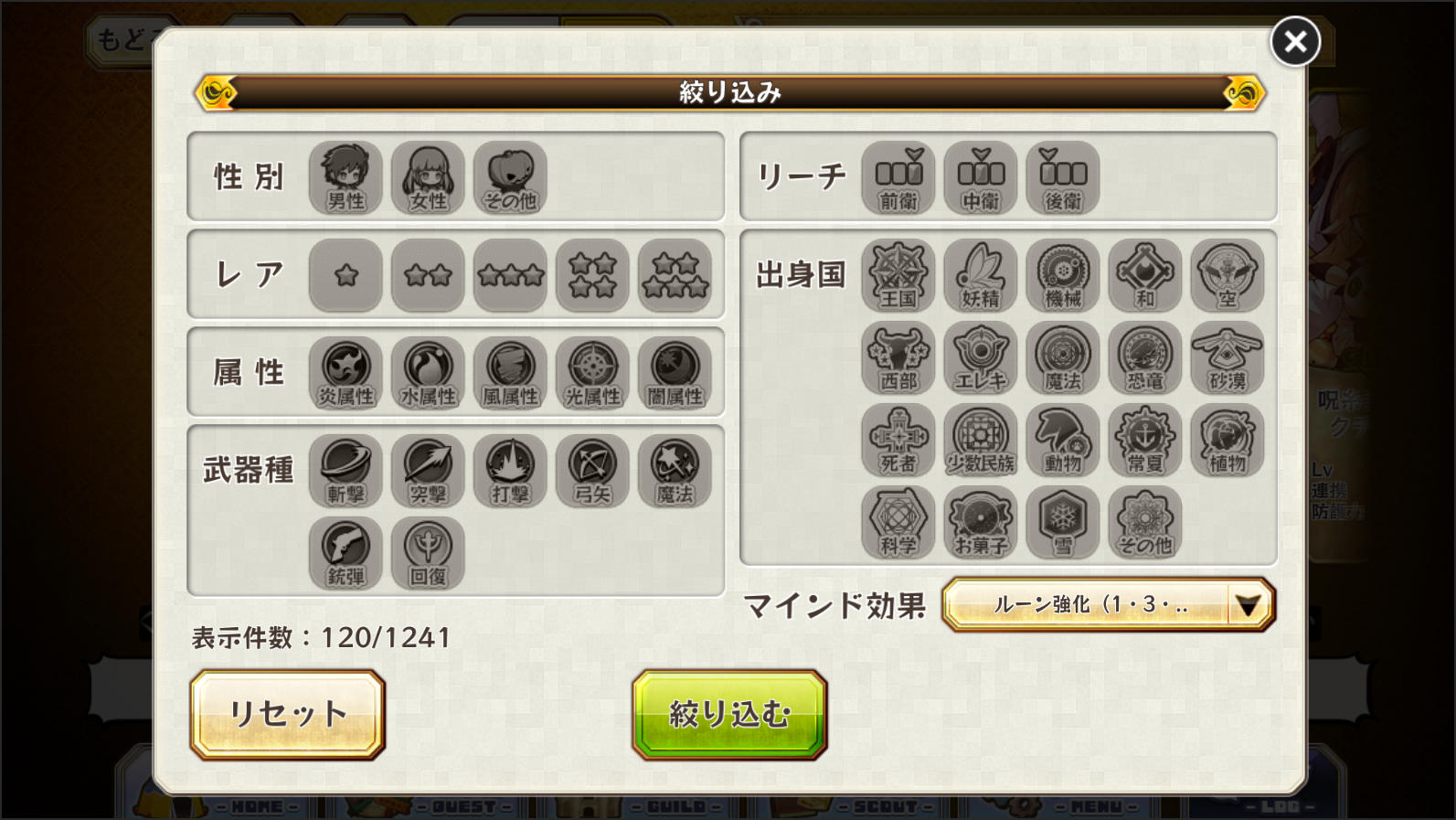Select the 王国 homeland icon
Screen dimensions: 1456x820
click(x=898, y=275)
